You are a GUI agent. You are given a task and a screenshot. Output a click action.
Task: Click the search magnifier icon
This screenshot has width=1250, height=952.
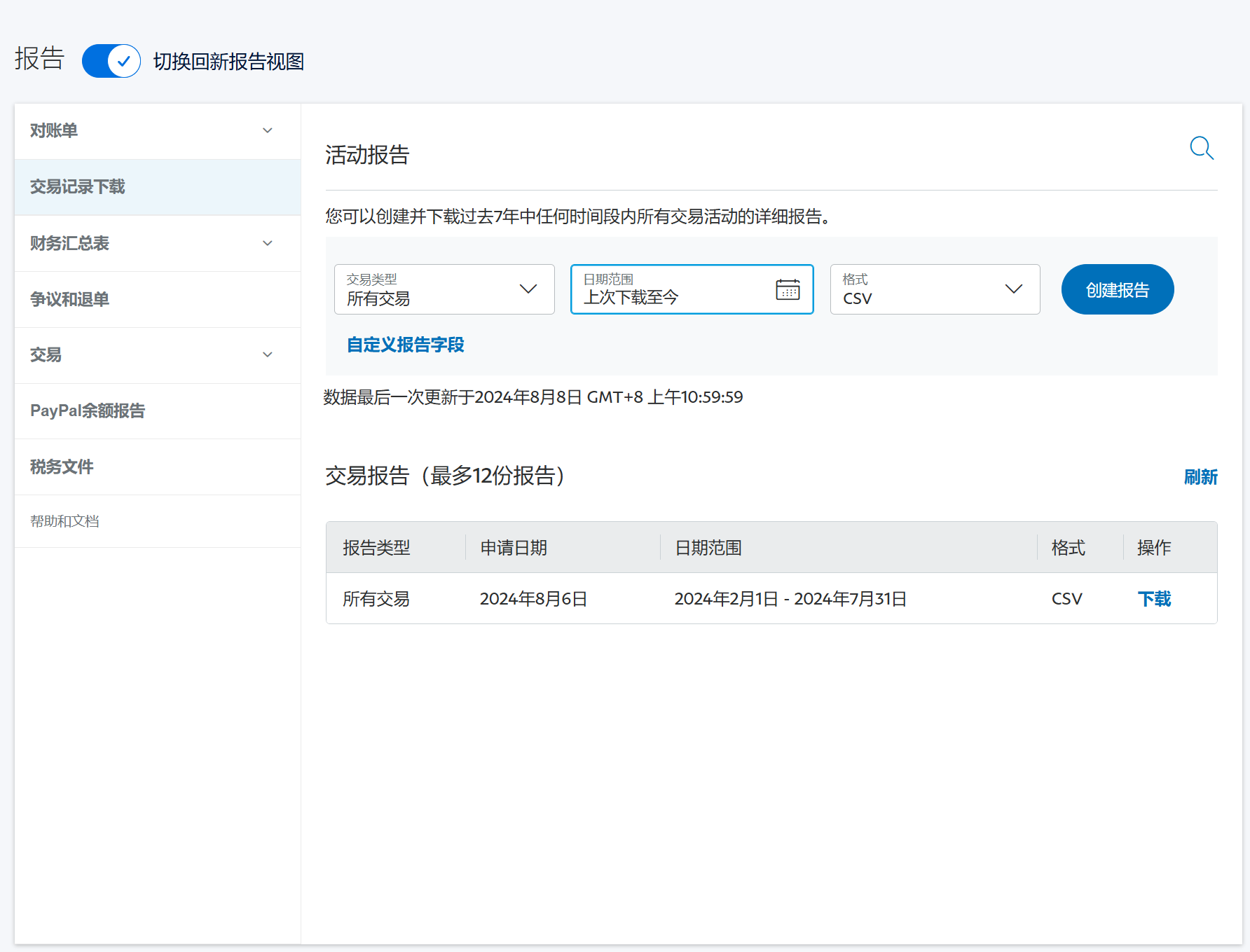[x=1202, y=148]
